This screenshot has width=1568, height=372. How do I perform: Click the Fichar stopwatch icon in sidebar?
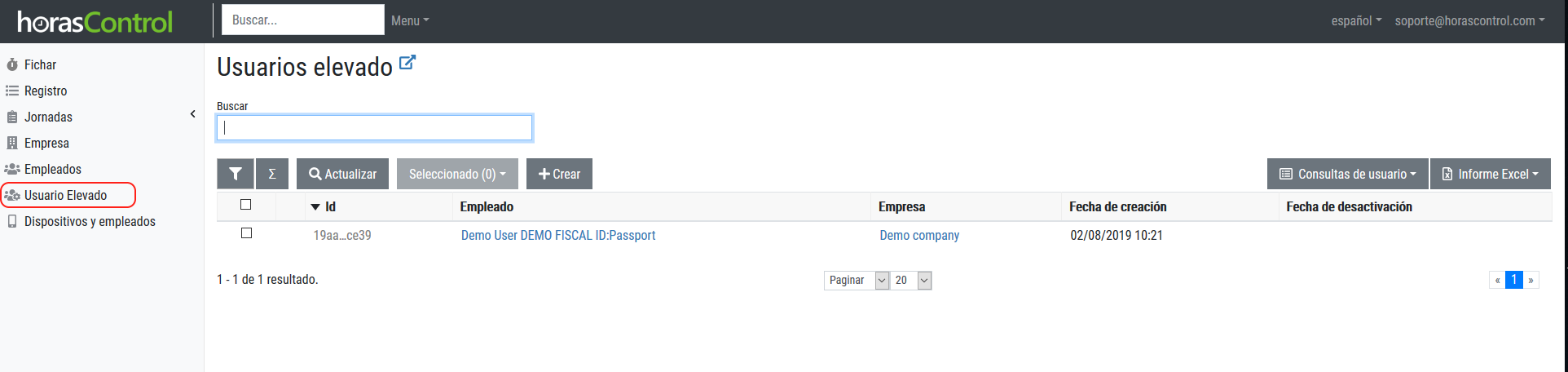(x=12, y=64)
